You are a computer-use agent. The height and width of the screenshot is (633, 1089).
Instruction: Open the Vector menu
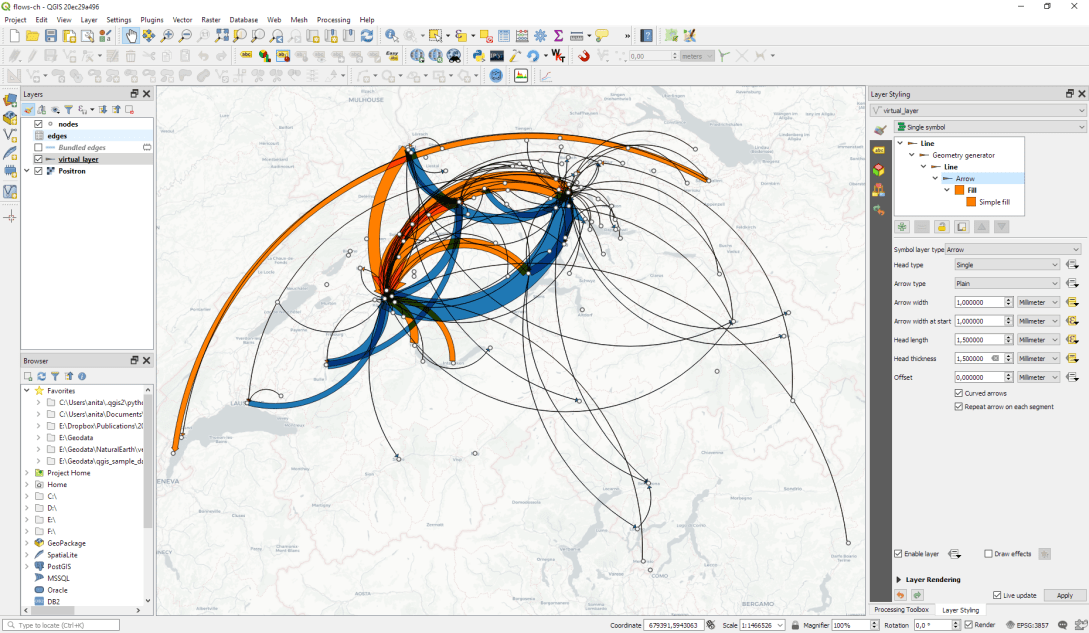[x=181, y=18]
